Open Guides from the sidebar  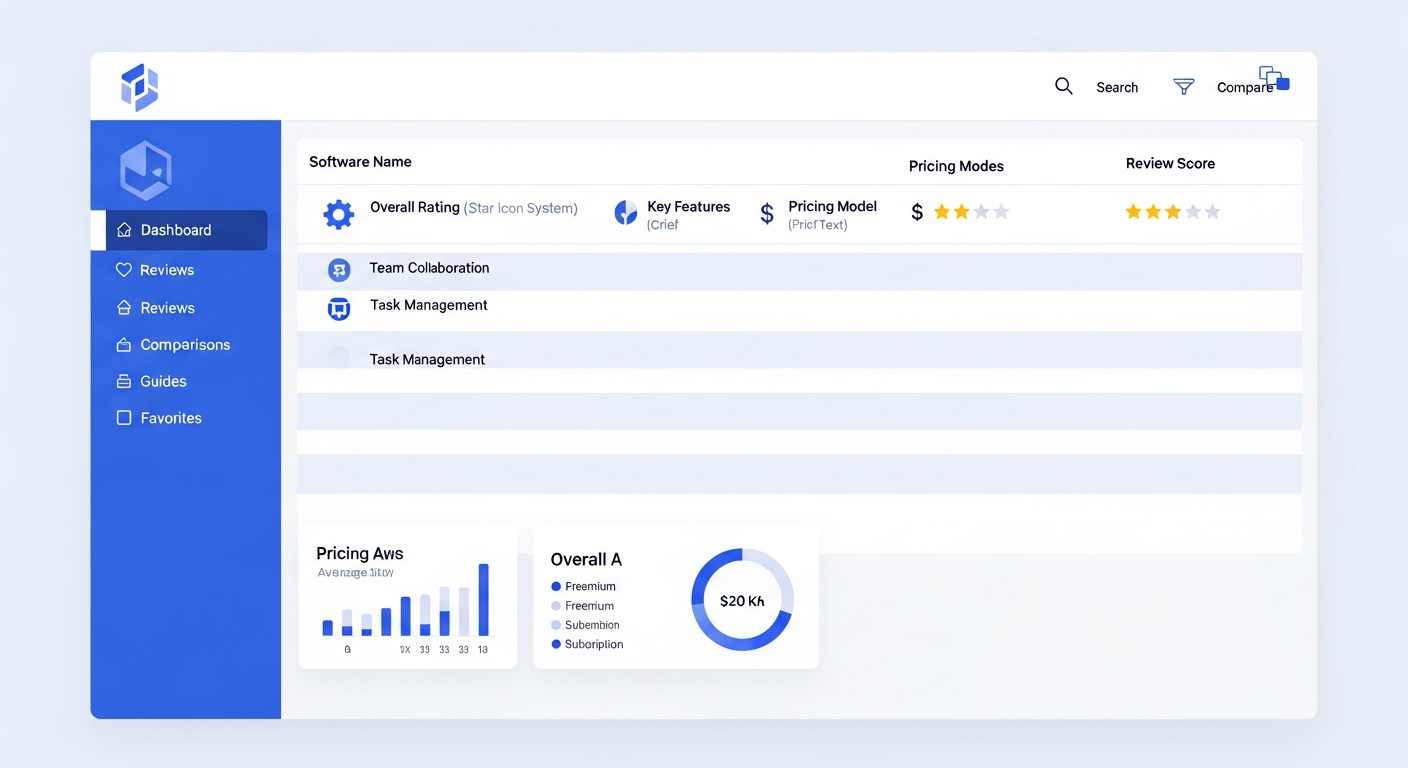tap(163, 382)
